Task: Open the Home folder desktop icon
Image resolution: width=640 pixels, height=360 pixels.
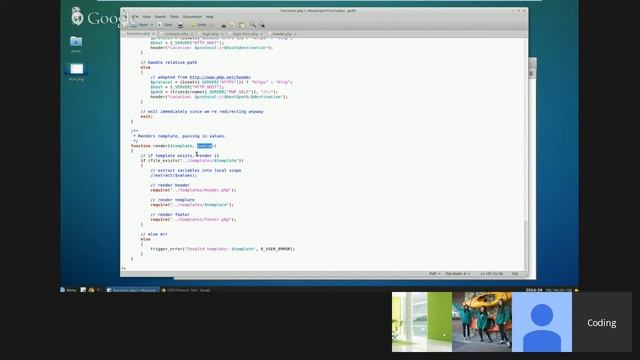Action: pos(76,44)
